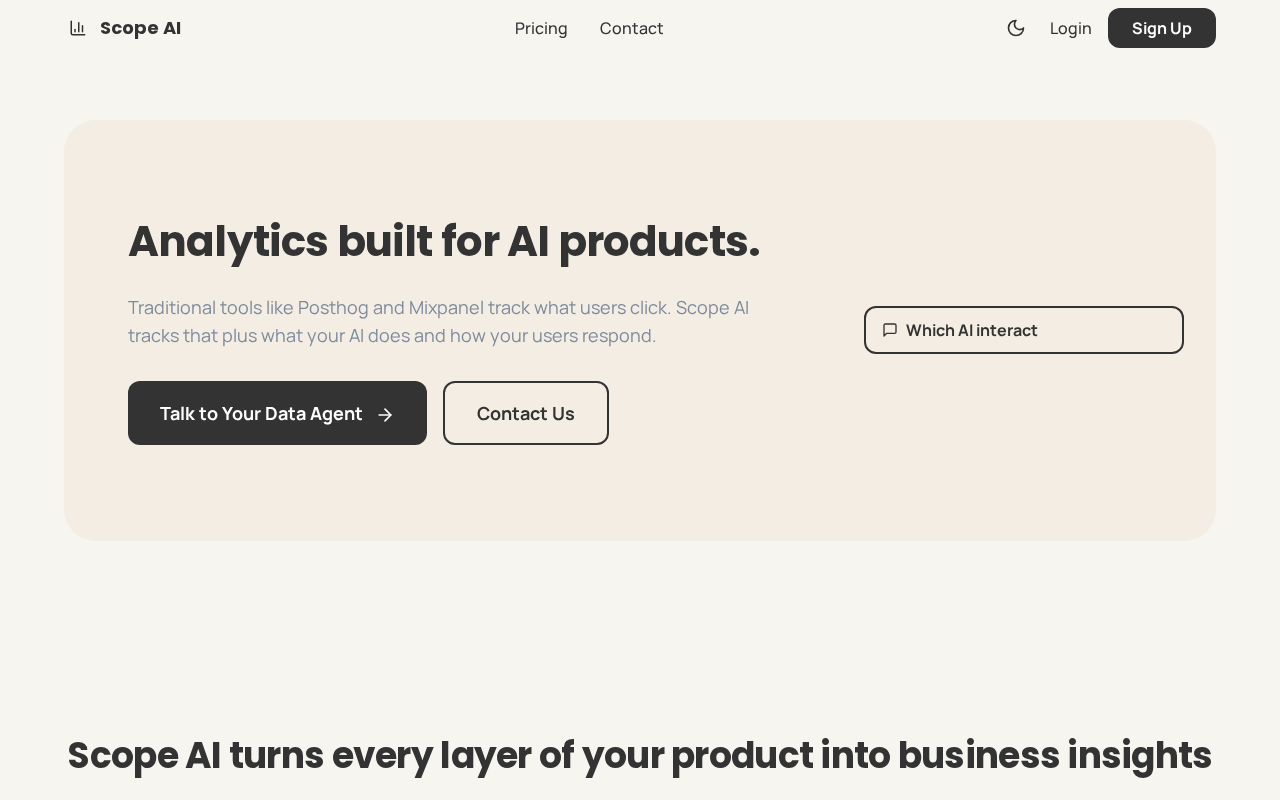The image size is (1280, 800).
Task: Click the "business insights" section heading
Action: click(1053, 755)
